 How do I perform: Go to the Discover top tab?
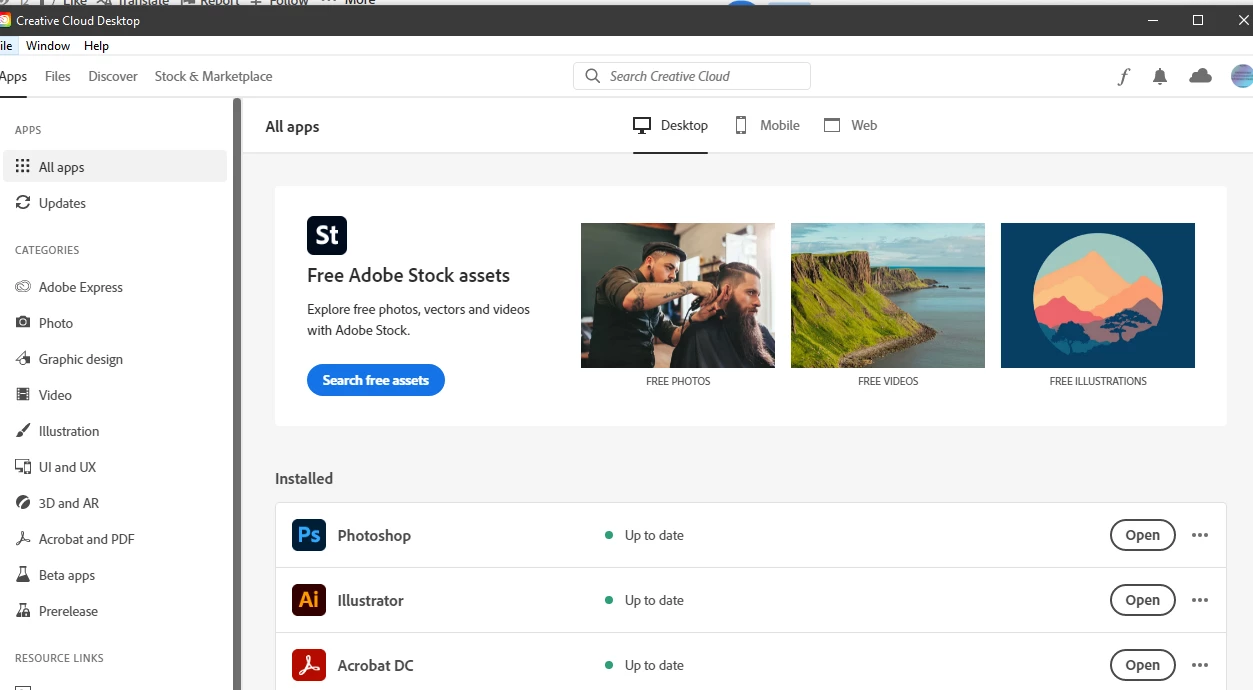coord(113,77)
